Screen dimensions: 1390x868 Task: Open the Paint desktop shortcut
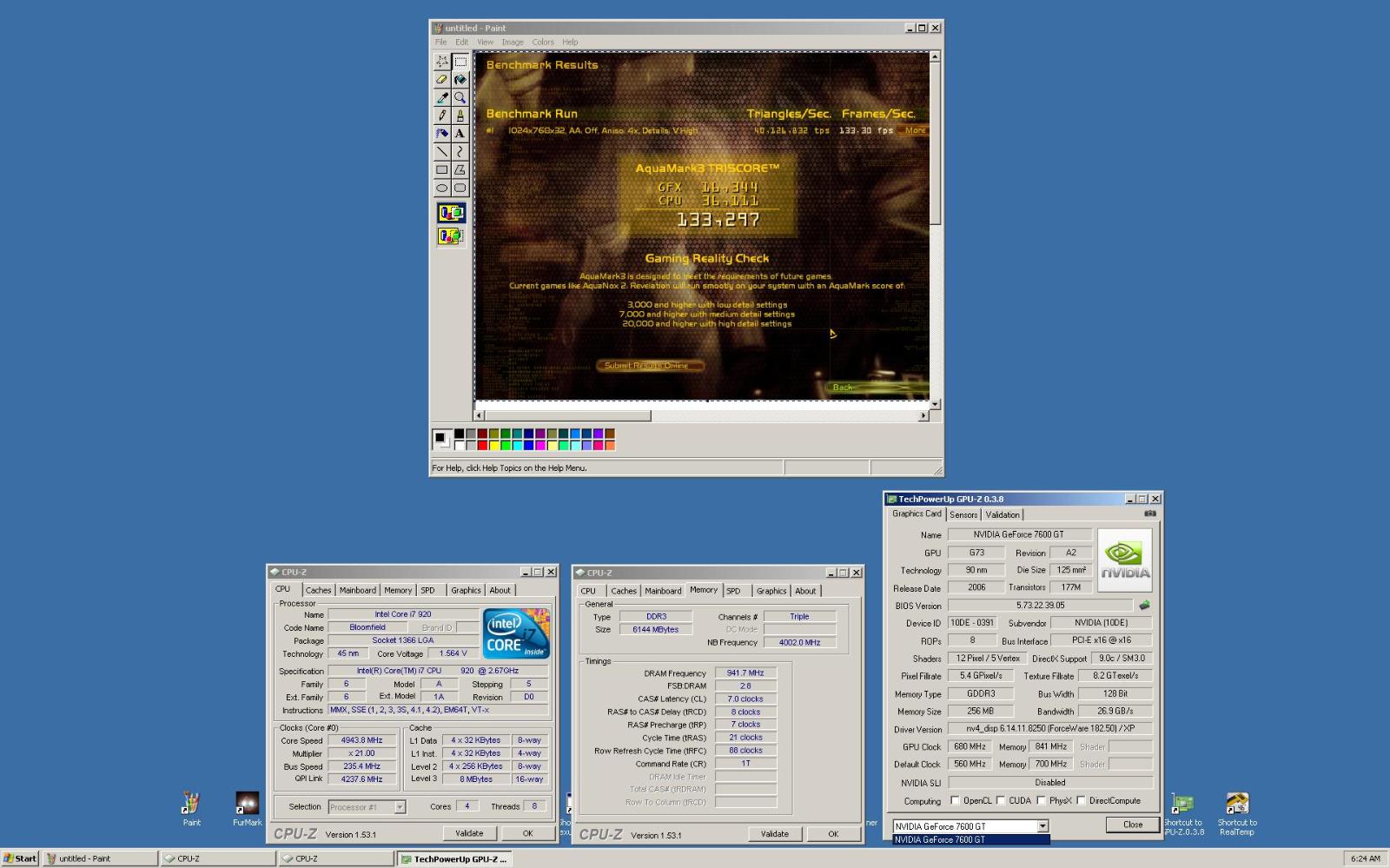pos(191,809)
